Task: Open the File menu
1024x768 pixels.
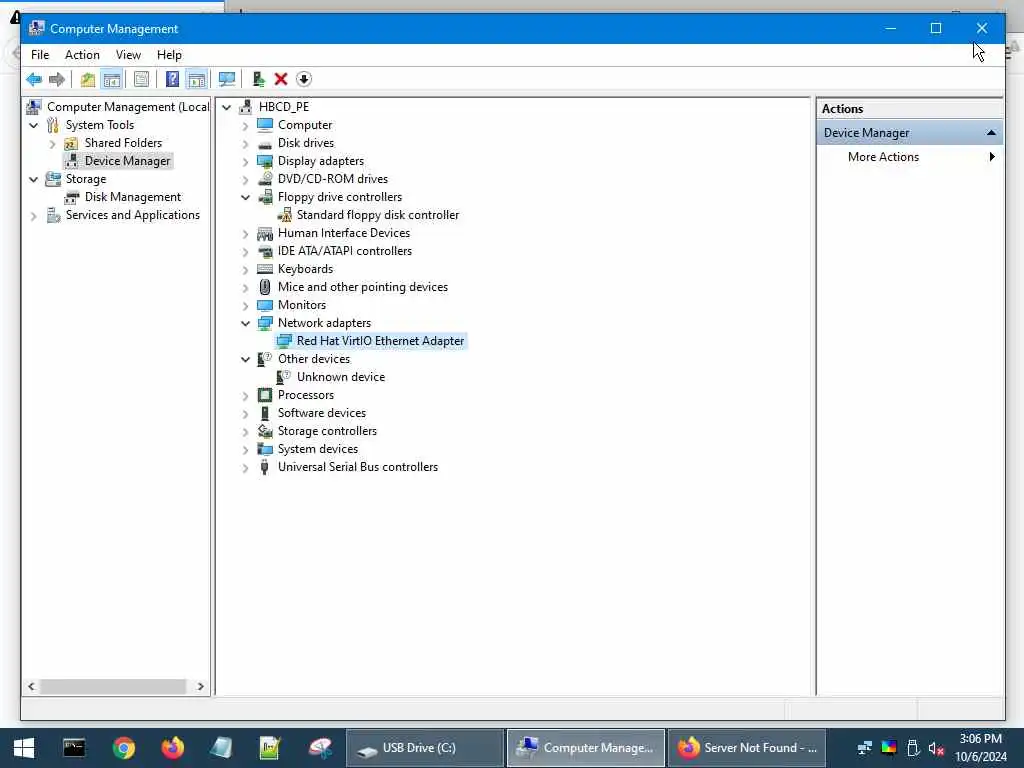Action: click(x=40, y=55)
